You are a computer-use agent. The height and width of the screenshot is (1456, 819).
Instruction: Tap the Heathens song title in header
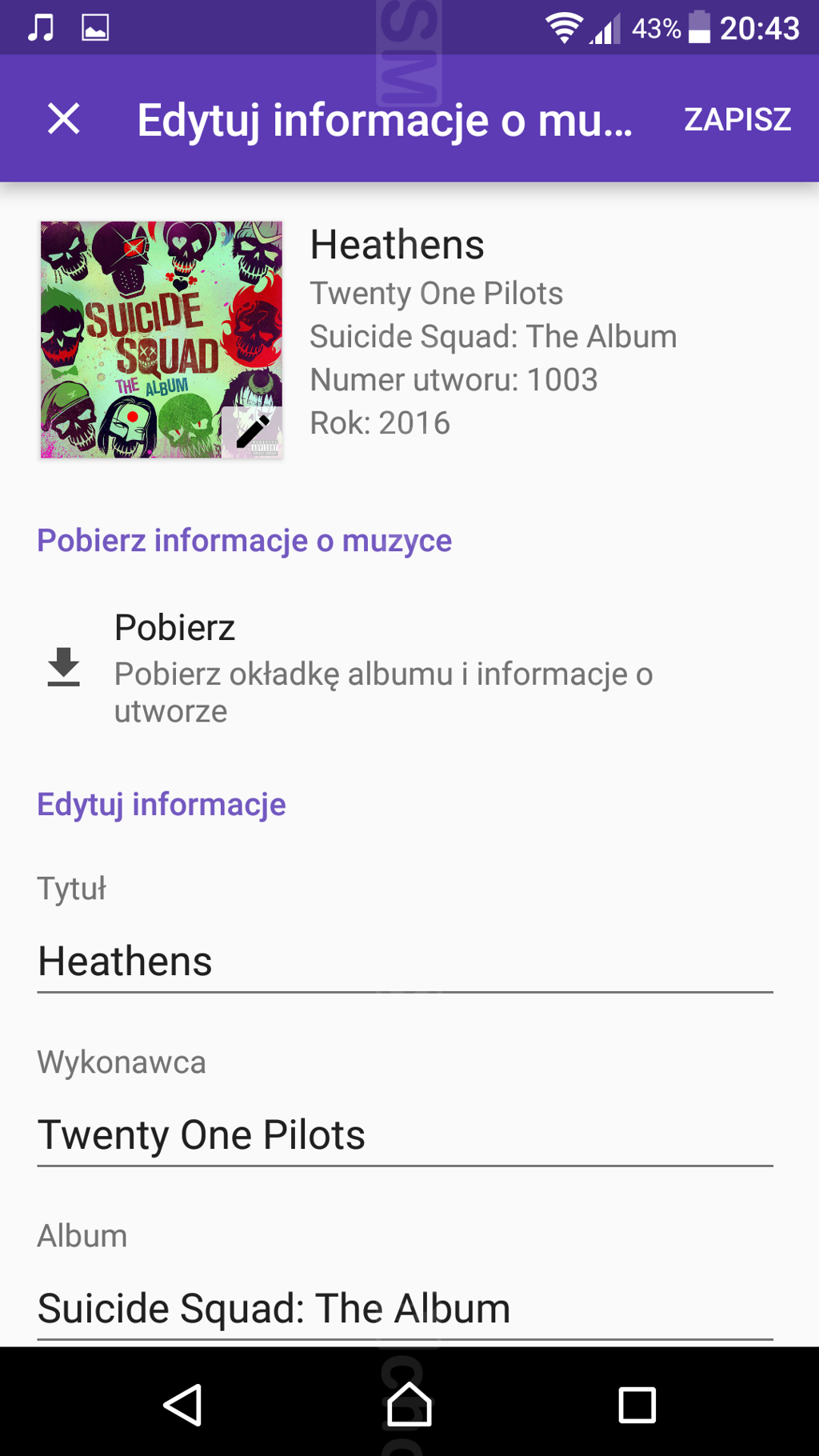pos(397,245)
